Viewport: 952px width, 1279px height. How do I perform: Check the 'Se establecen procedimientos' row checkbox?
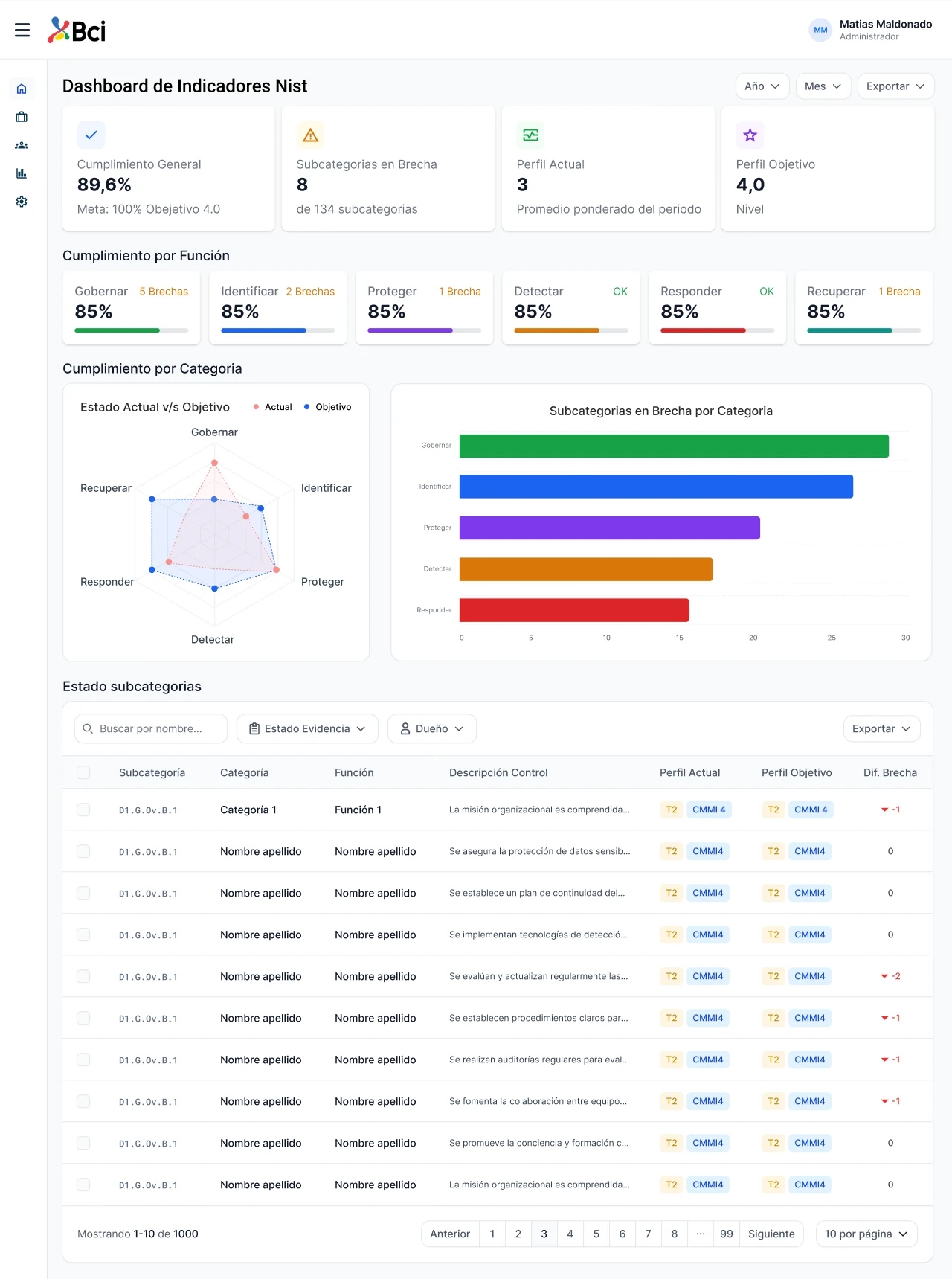coord(83,1018)
